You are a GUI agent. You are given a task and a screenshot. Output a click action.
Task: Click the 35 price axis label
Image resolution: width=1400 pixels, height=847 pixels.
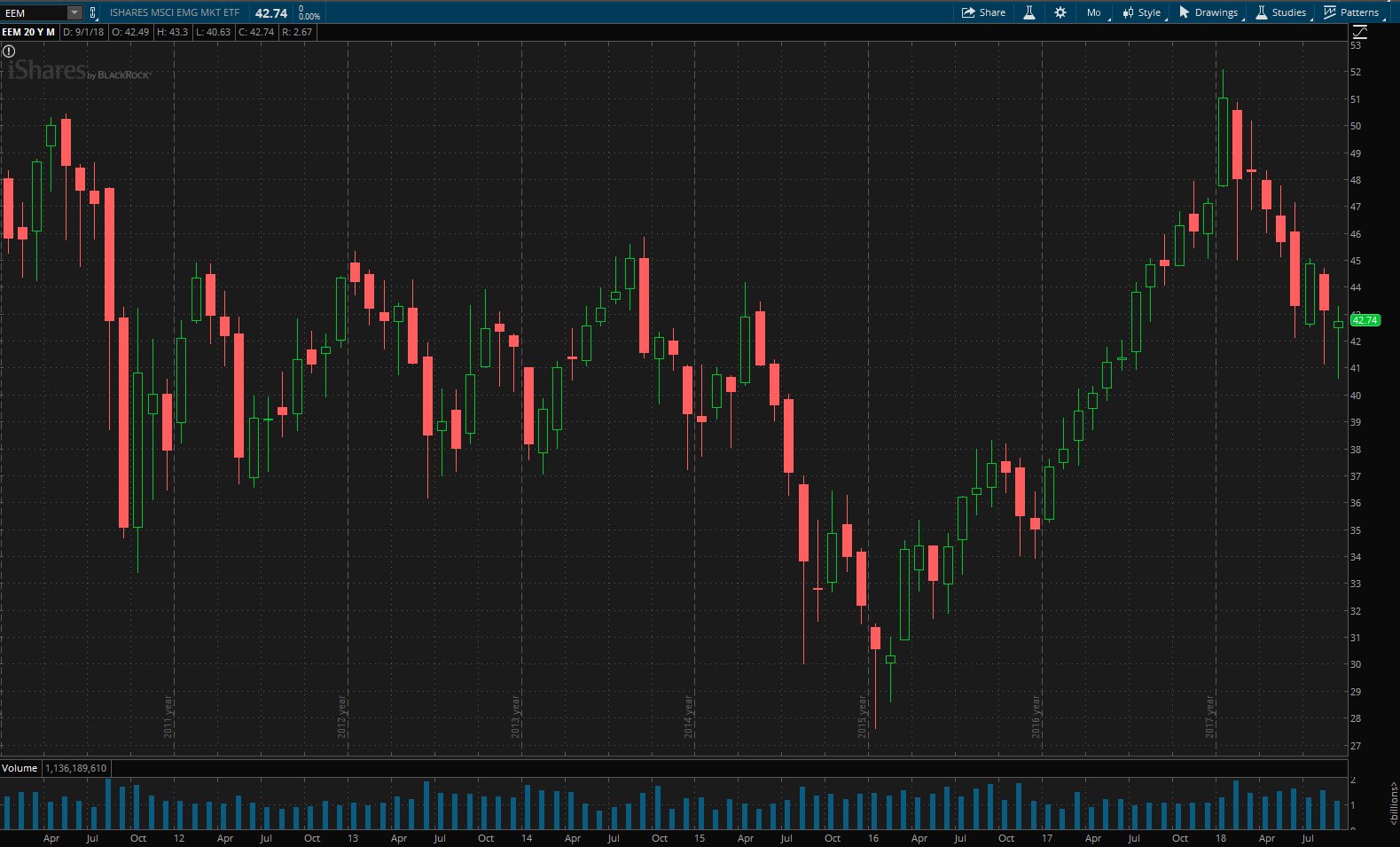[x=1356, y=530]
